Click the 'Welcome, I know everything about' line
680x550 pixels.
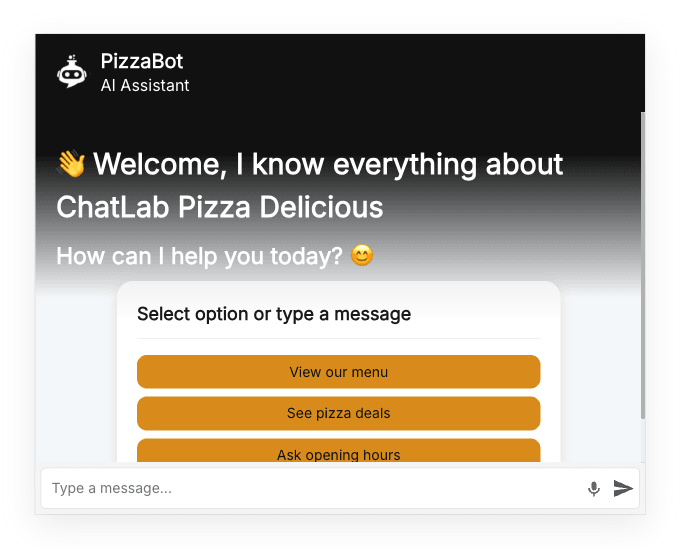[x=327, y=164]
